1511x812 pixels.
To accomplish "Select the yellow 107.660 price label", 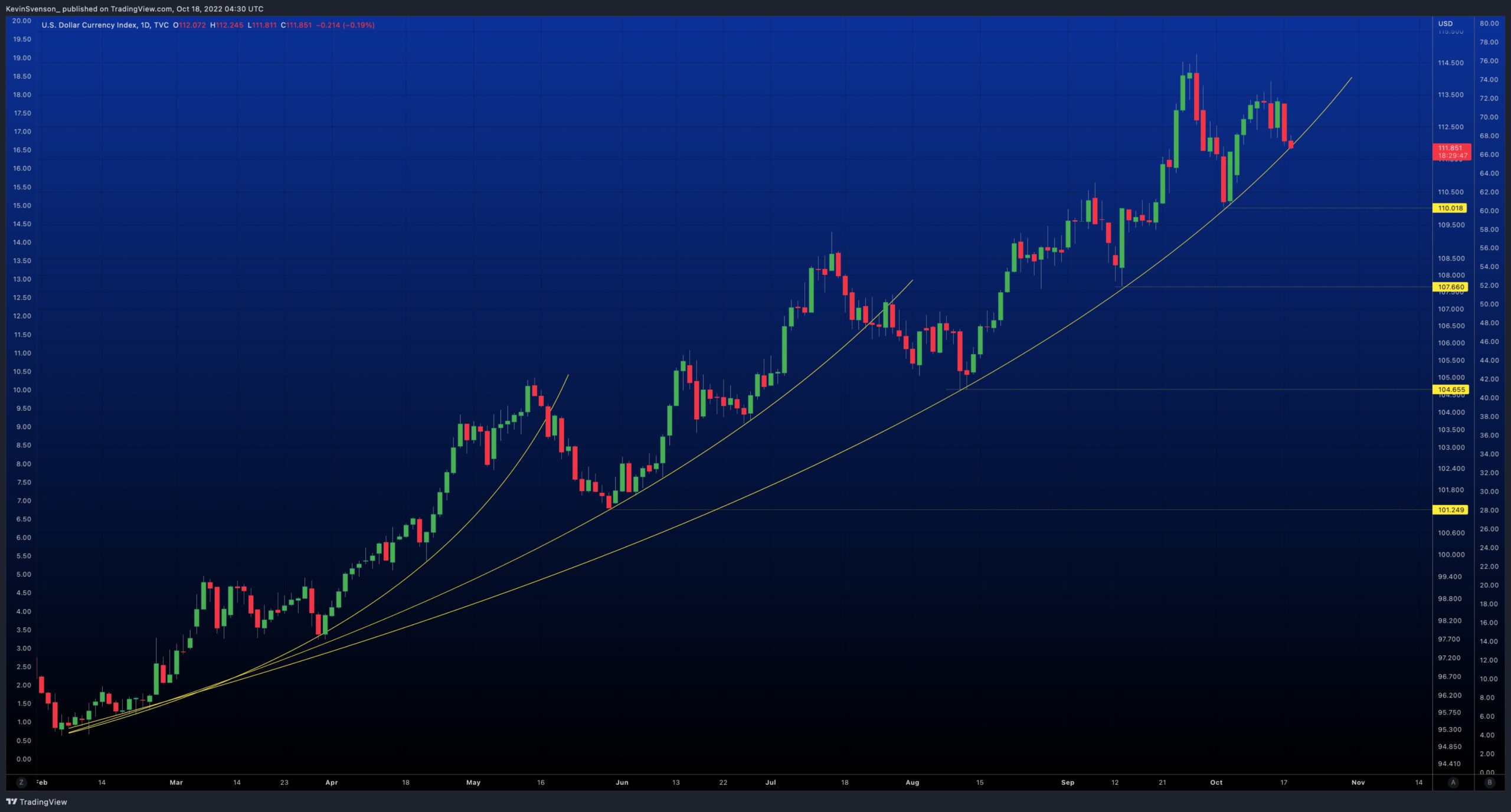I will click(1450, 287).
